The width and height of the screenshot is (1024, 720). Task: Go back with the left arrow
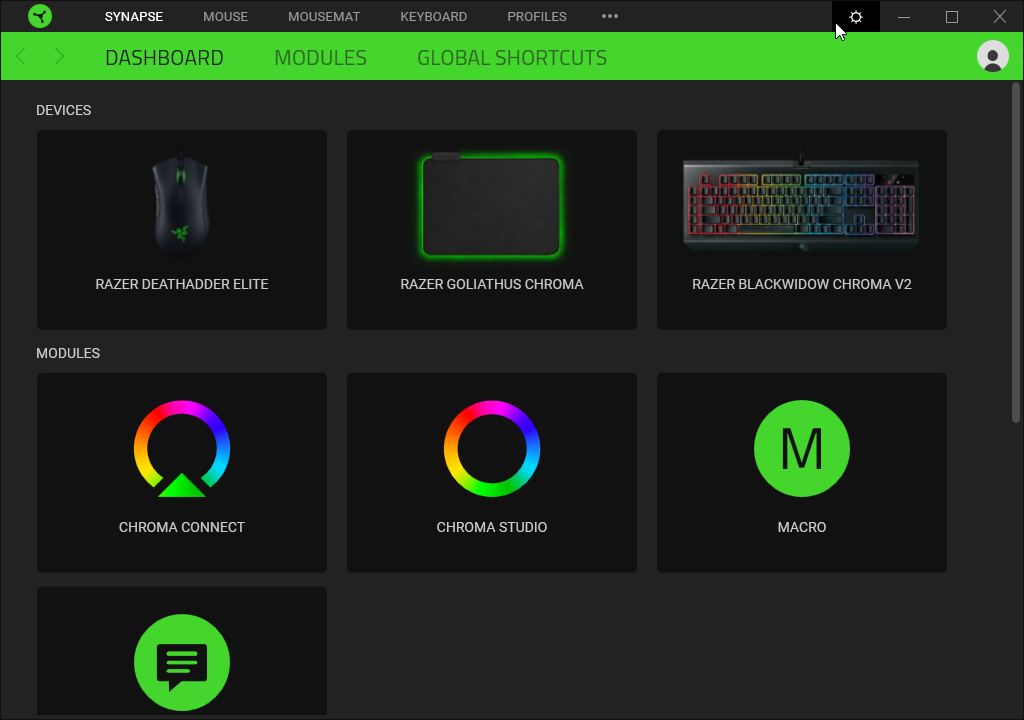[x=22, y=57]
